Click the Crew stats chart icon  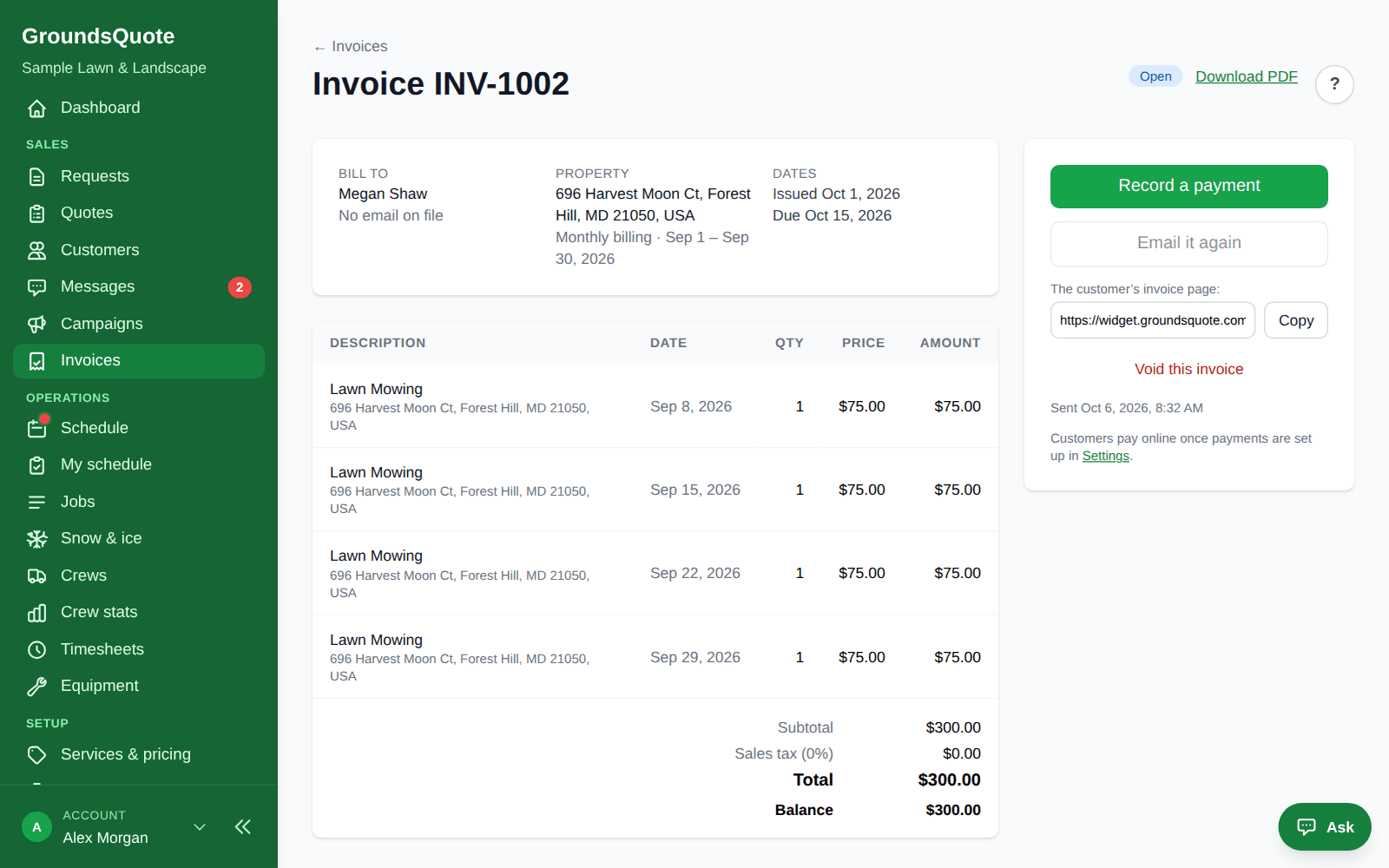[x=36, y=613]
